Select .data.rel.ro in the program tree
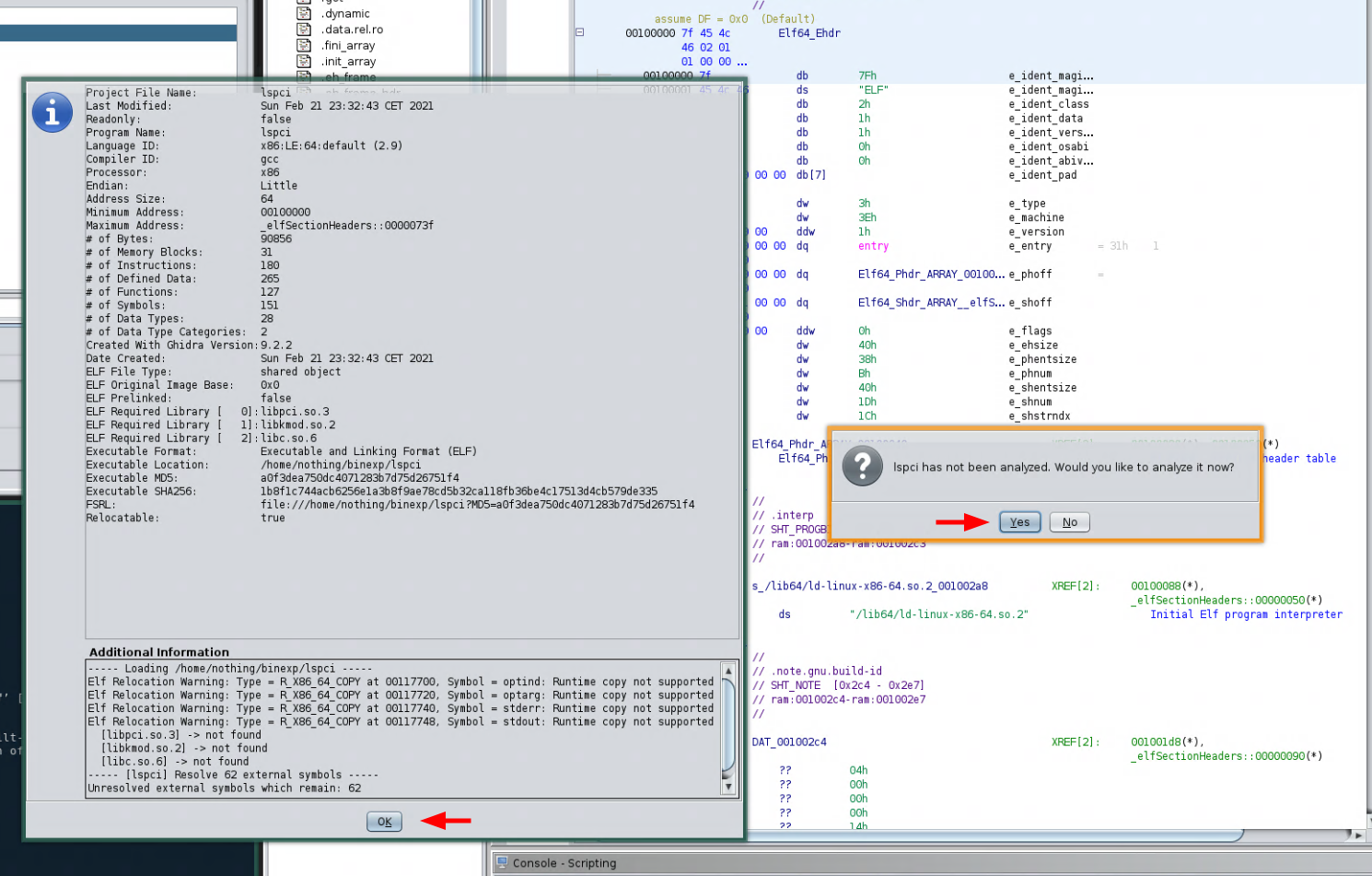The width and height of the screenshot is (1372, 876). click(353, 29)
